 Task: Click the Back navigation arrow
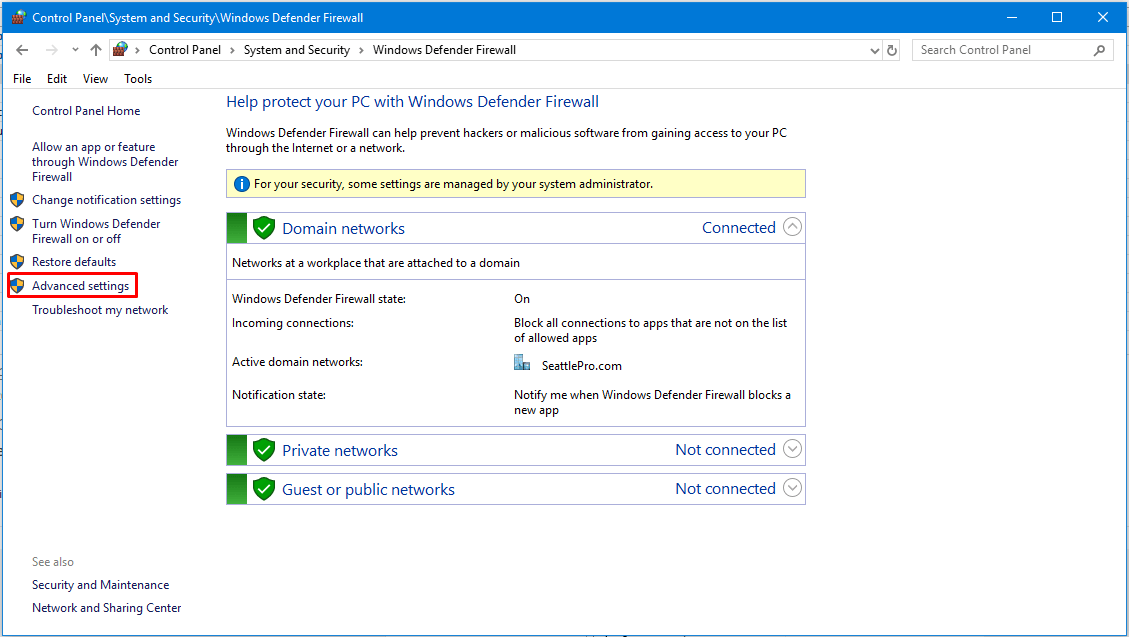click(22, 50)
